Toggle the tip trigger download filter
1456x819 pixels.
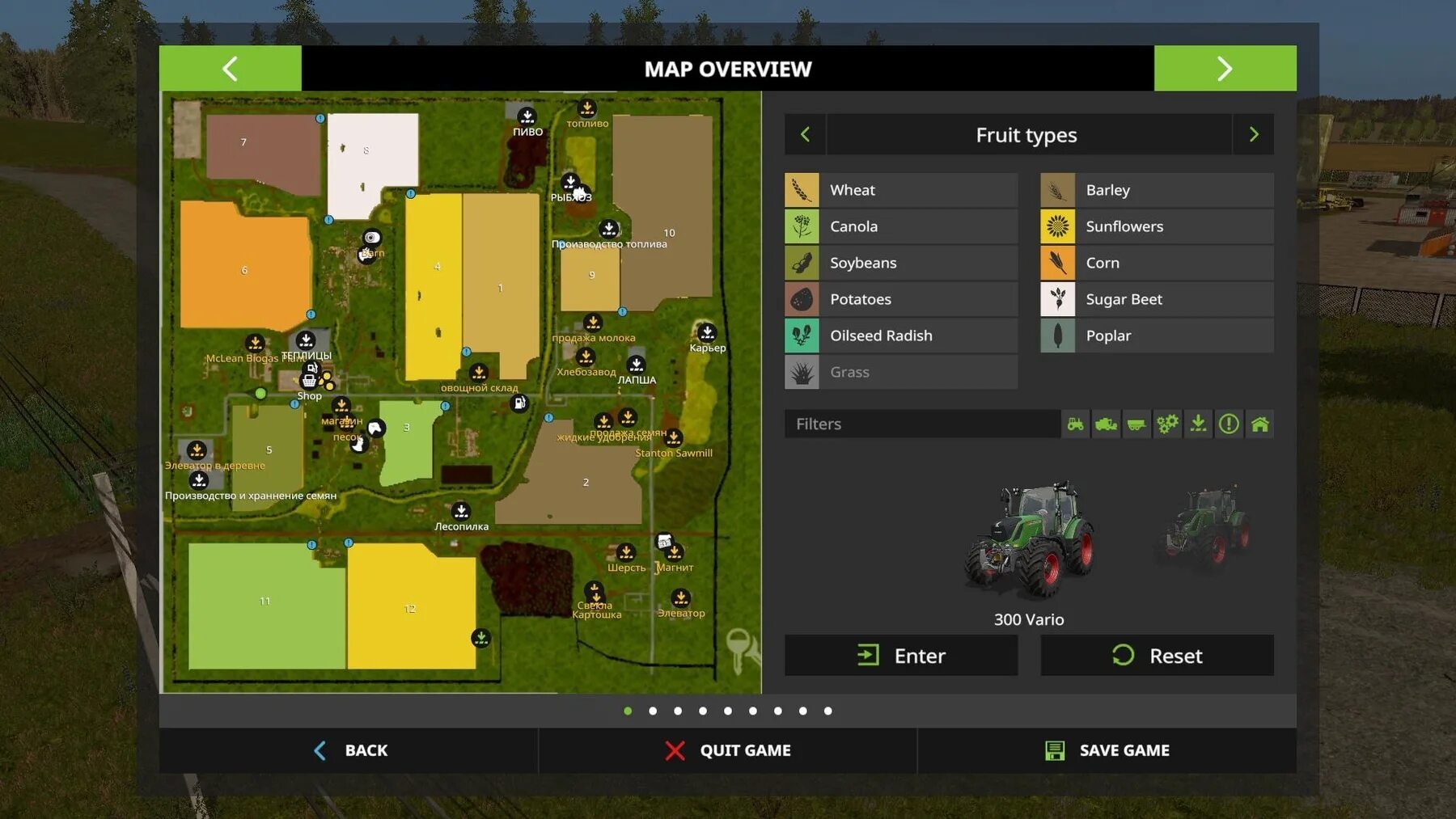point(1198,424)
